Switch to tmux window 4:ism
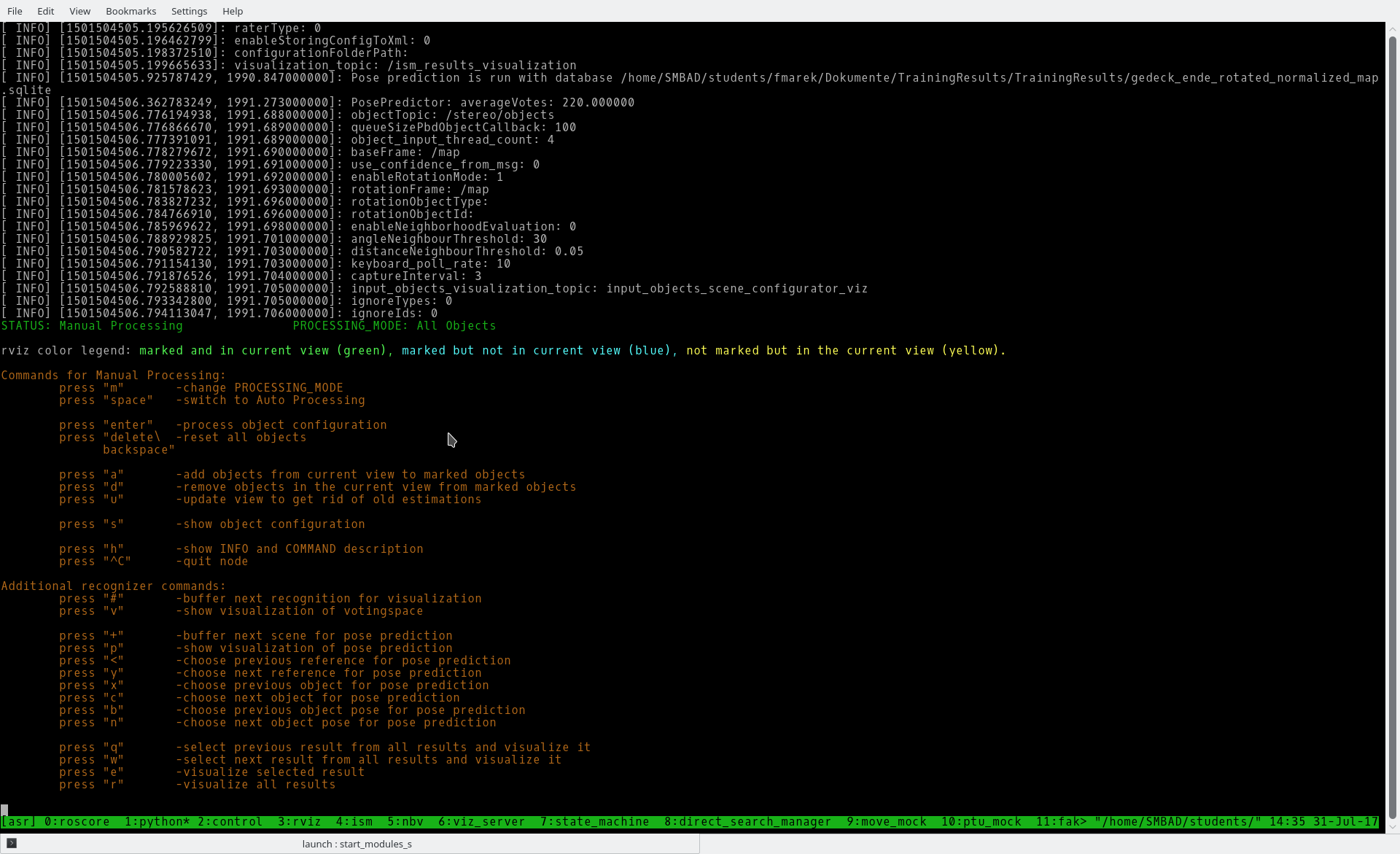Viewport: 1400px width, 854px height. 354,822
